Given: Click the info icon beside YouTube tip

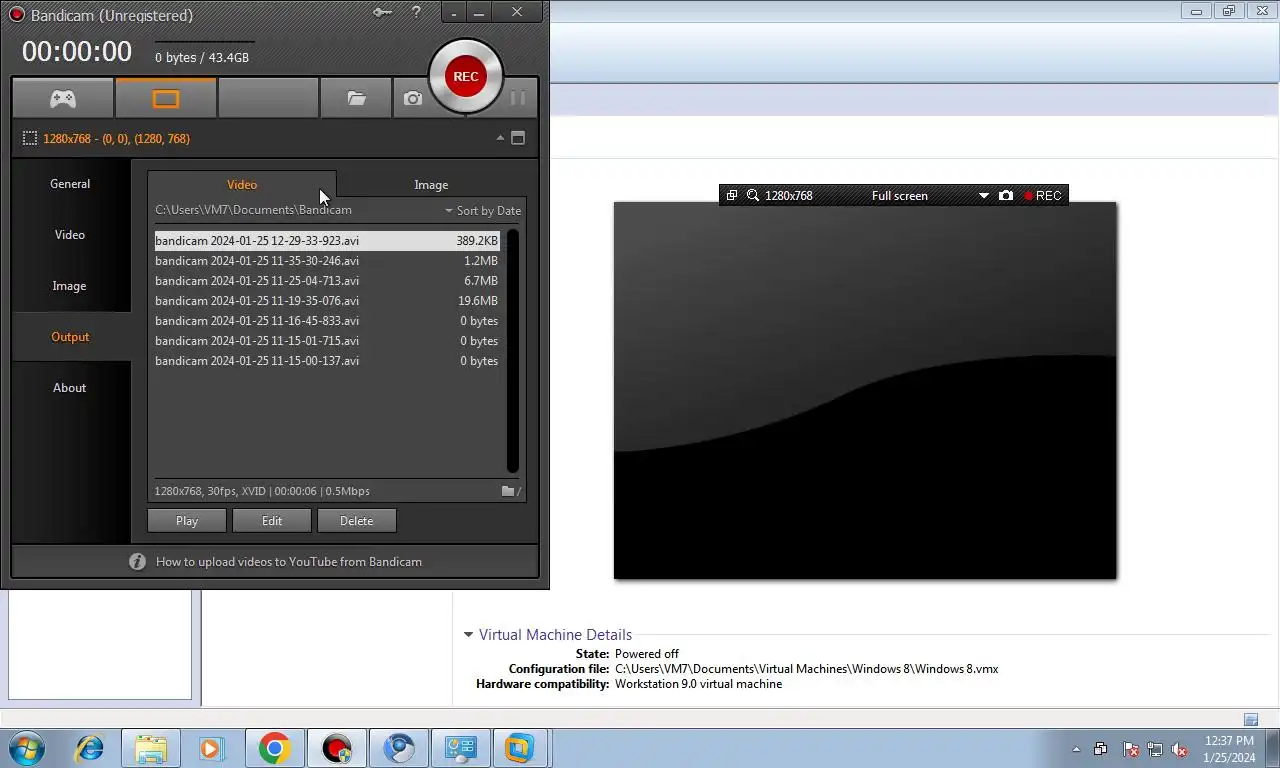Looking at the screenshot, I should [x=138, y=562].
